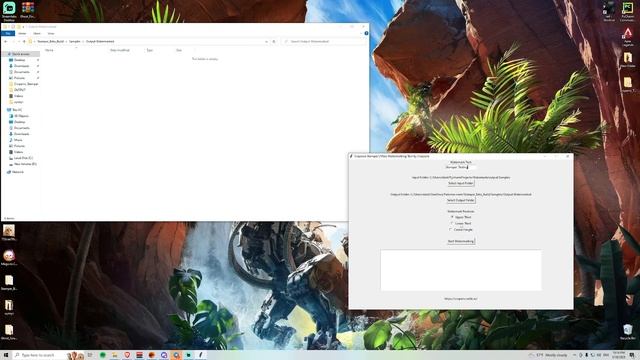The image size is (640, 360).
Task: Open Music under This PC
Action: (x=18, y=140)
